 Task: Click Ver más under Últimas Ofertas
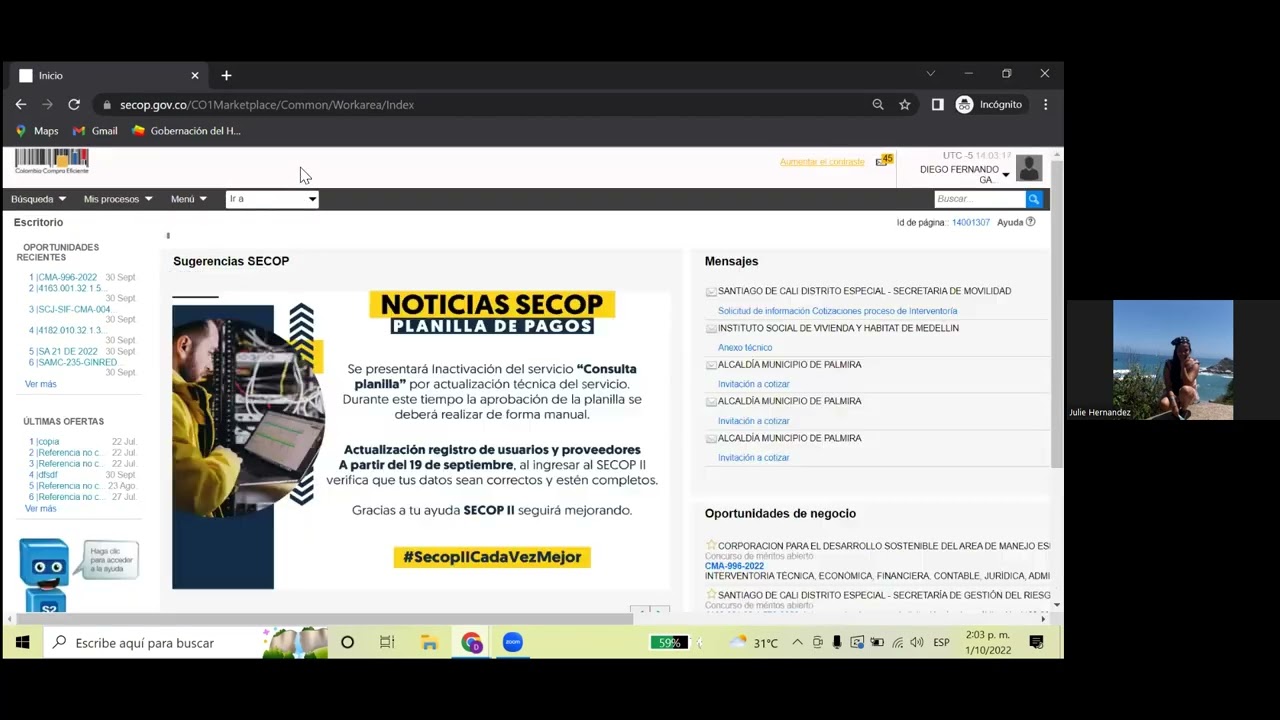tap(41, 509)
